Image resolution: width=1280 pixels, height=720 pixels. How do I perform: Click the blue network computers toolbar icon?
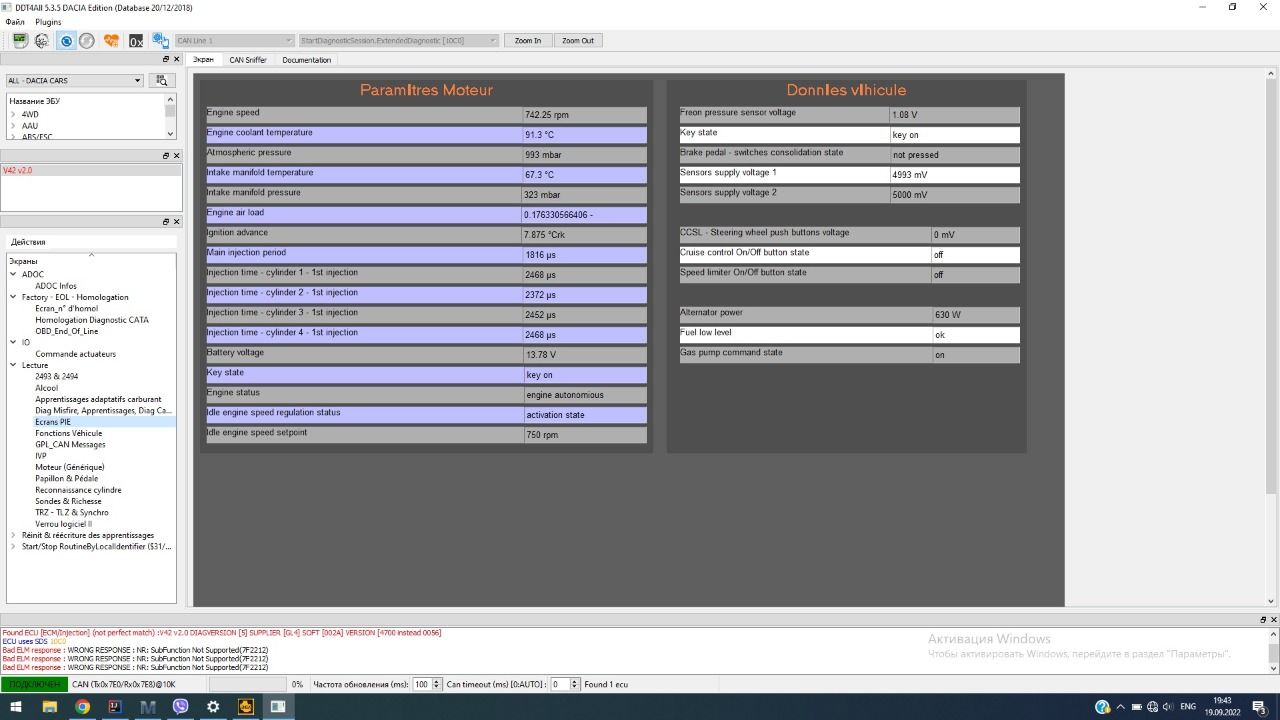160,41
